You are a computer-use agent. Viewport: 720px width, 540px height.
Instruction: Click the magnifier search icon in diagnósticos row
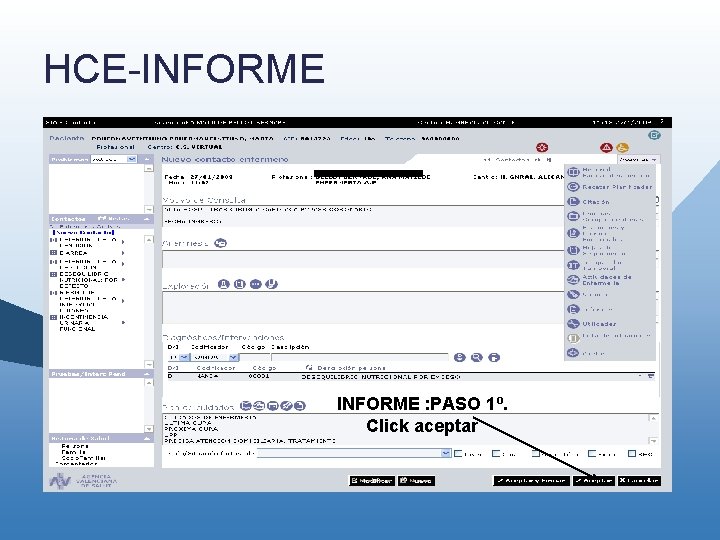(x=477, y=357)
